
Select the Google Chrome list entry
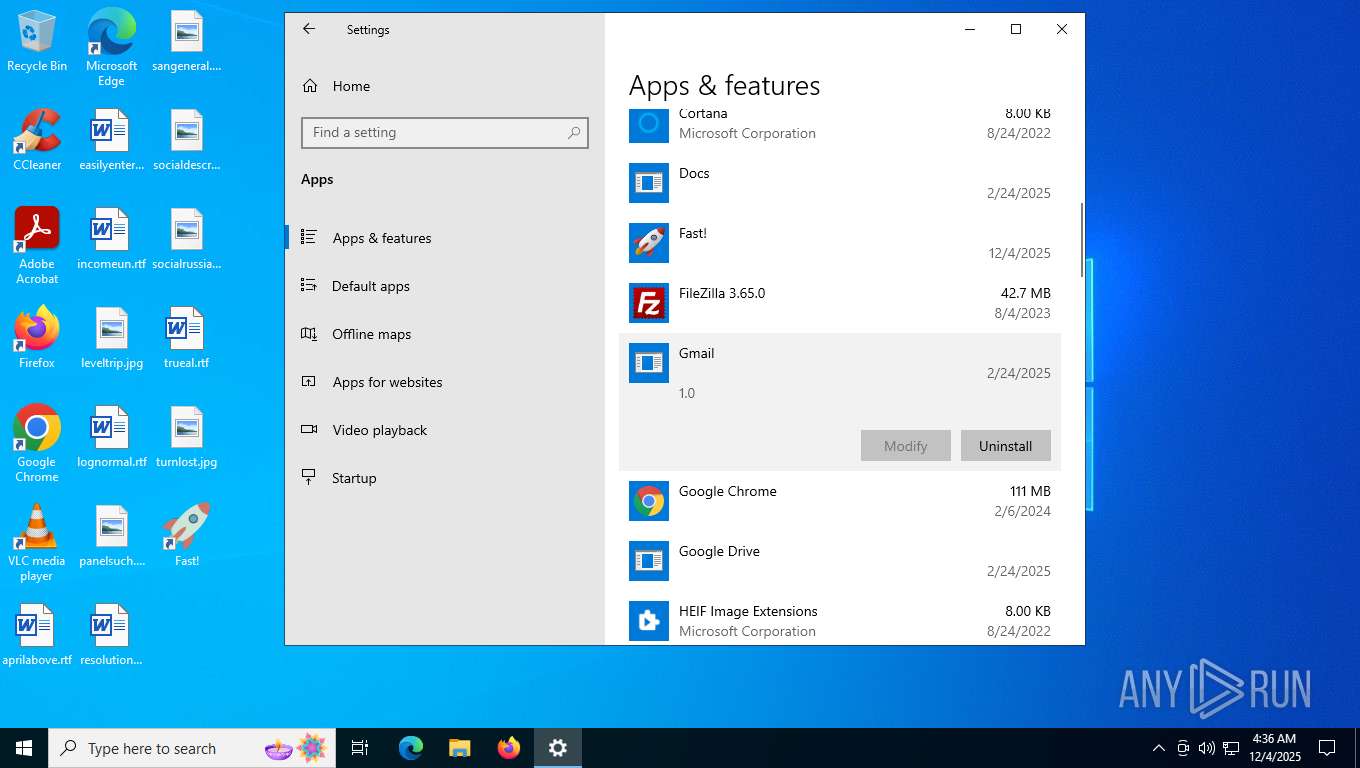(840, 501)
